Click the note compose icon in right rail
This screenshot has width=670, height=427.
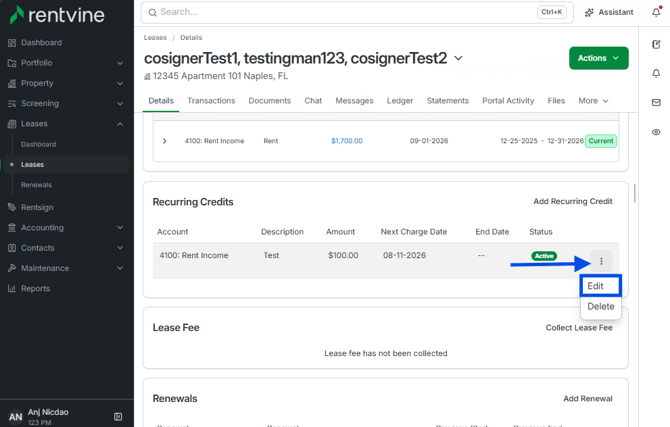pos(656,44)
